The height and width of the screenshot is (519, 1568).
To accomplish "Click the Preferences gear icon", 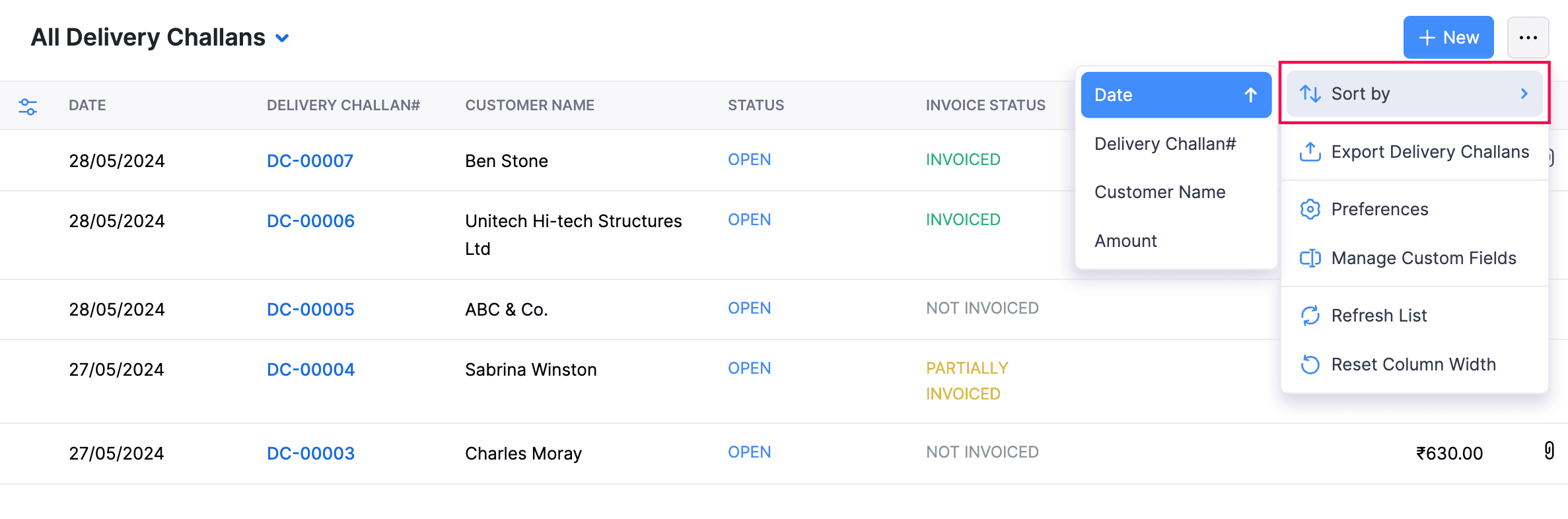I will 1310,209.
